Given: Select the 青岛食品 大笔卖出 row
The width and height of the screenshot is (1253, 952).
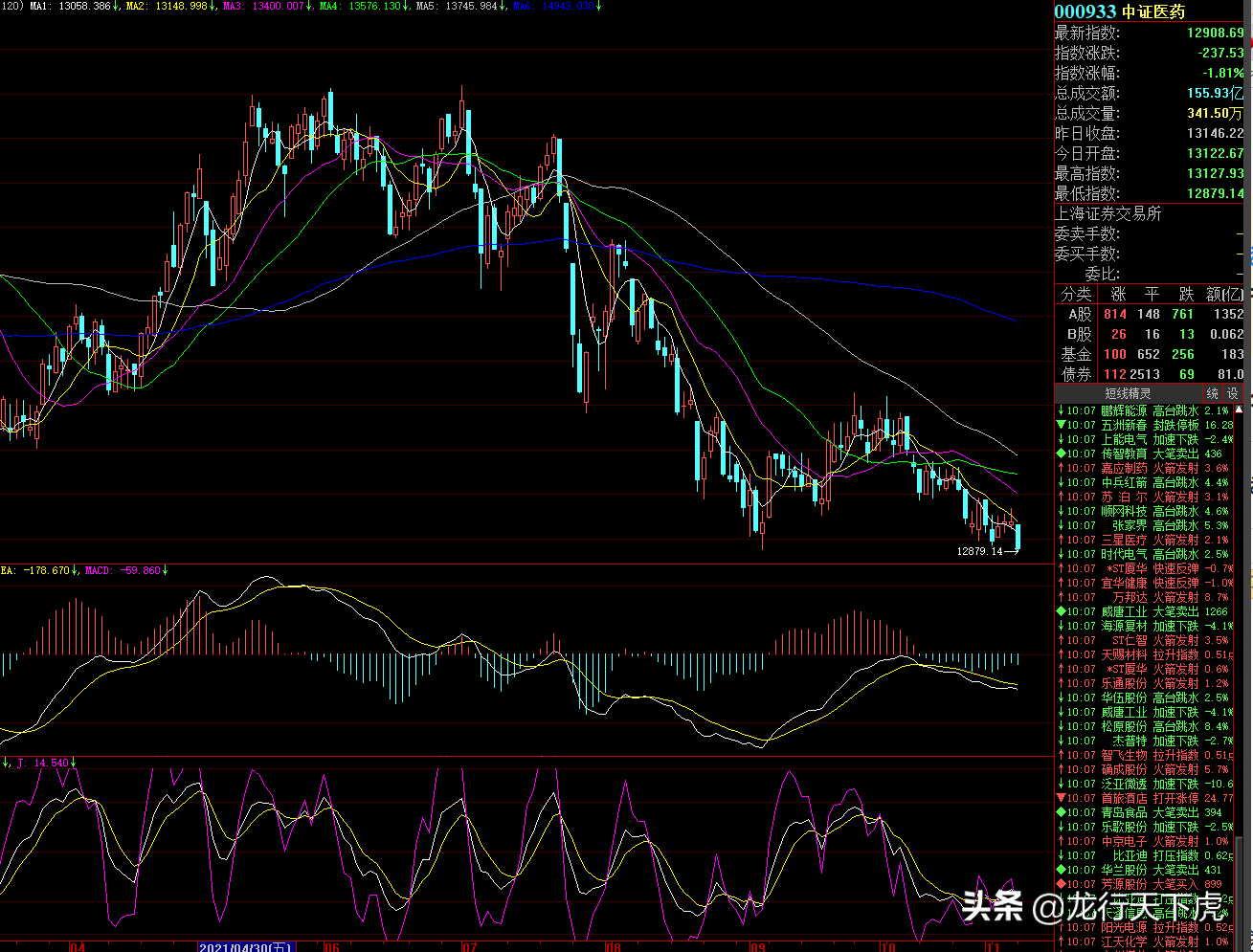Looking at the screenshot, I should point(1145,812).
